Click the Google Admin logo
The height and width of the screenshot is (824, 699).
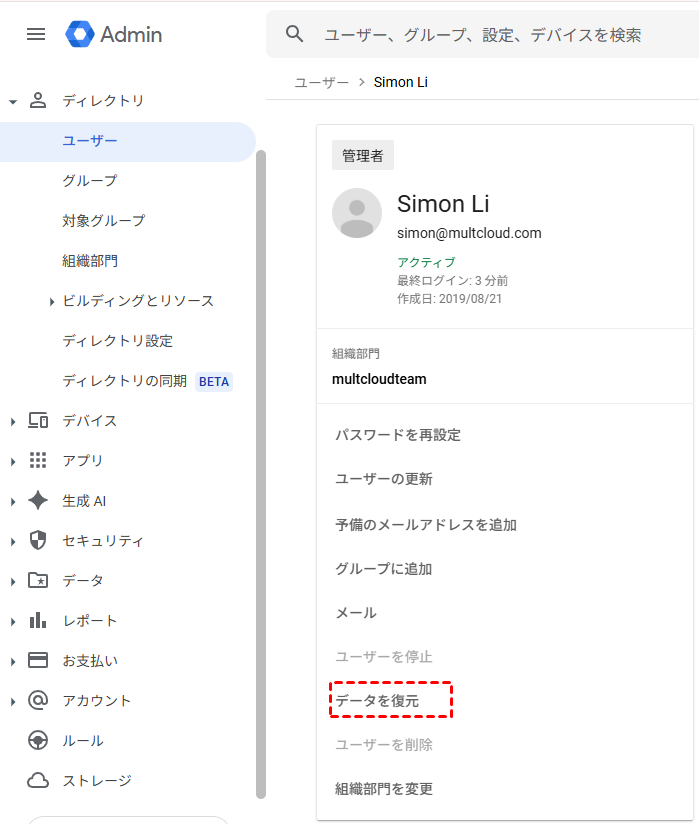(113, 34)
